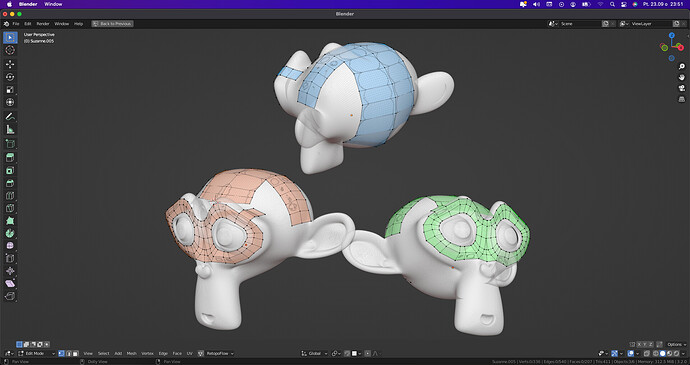Click the Scene name field
Screen dimensions: 690x365
coord(580,24)
